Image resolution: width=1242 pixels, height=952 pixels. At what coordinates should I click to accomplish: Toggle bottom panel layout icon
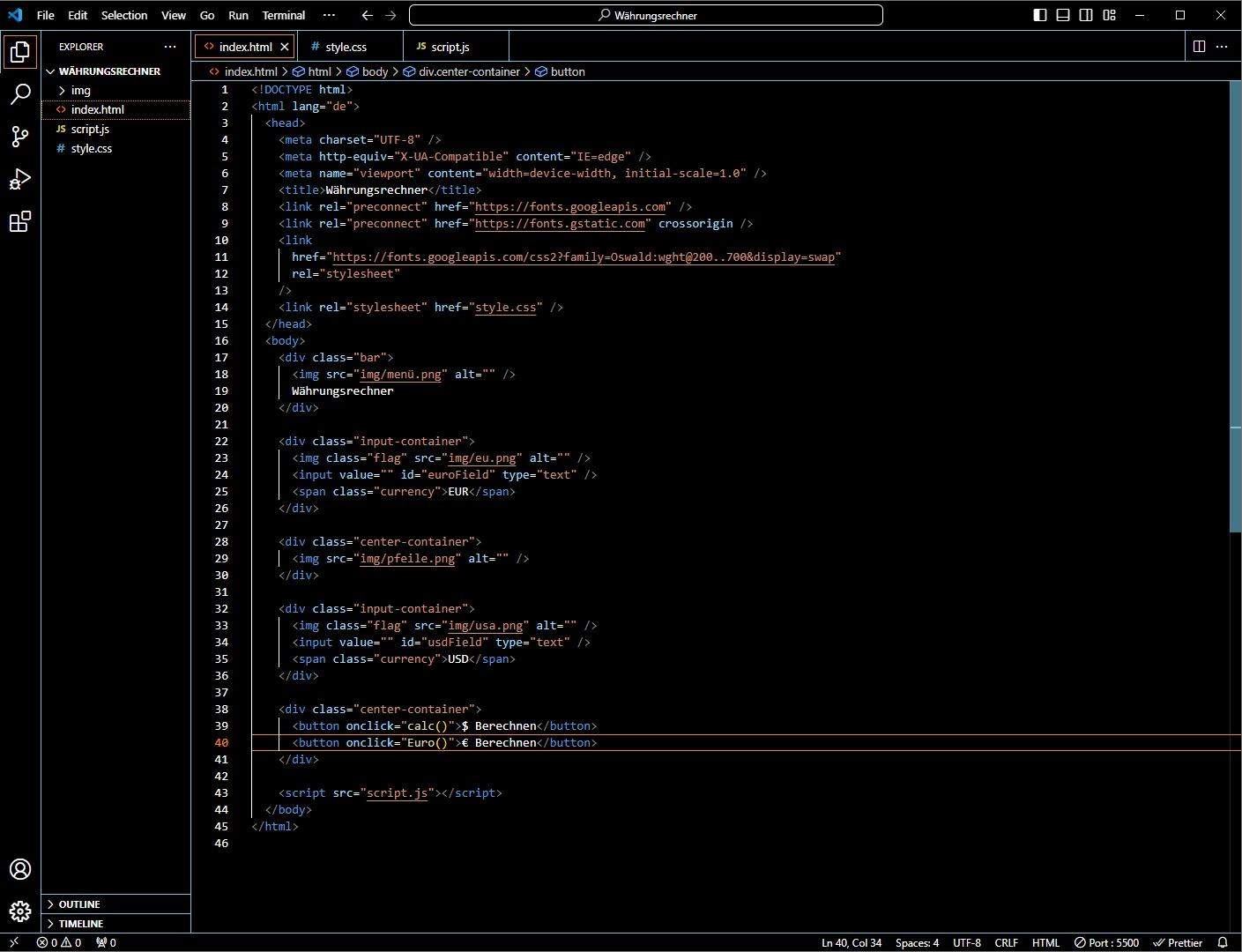(x=1063, y=15)
